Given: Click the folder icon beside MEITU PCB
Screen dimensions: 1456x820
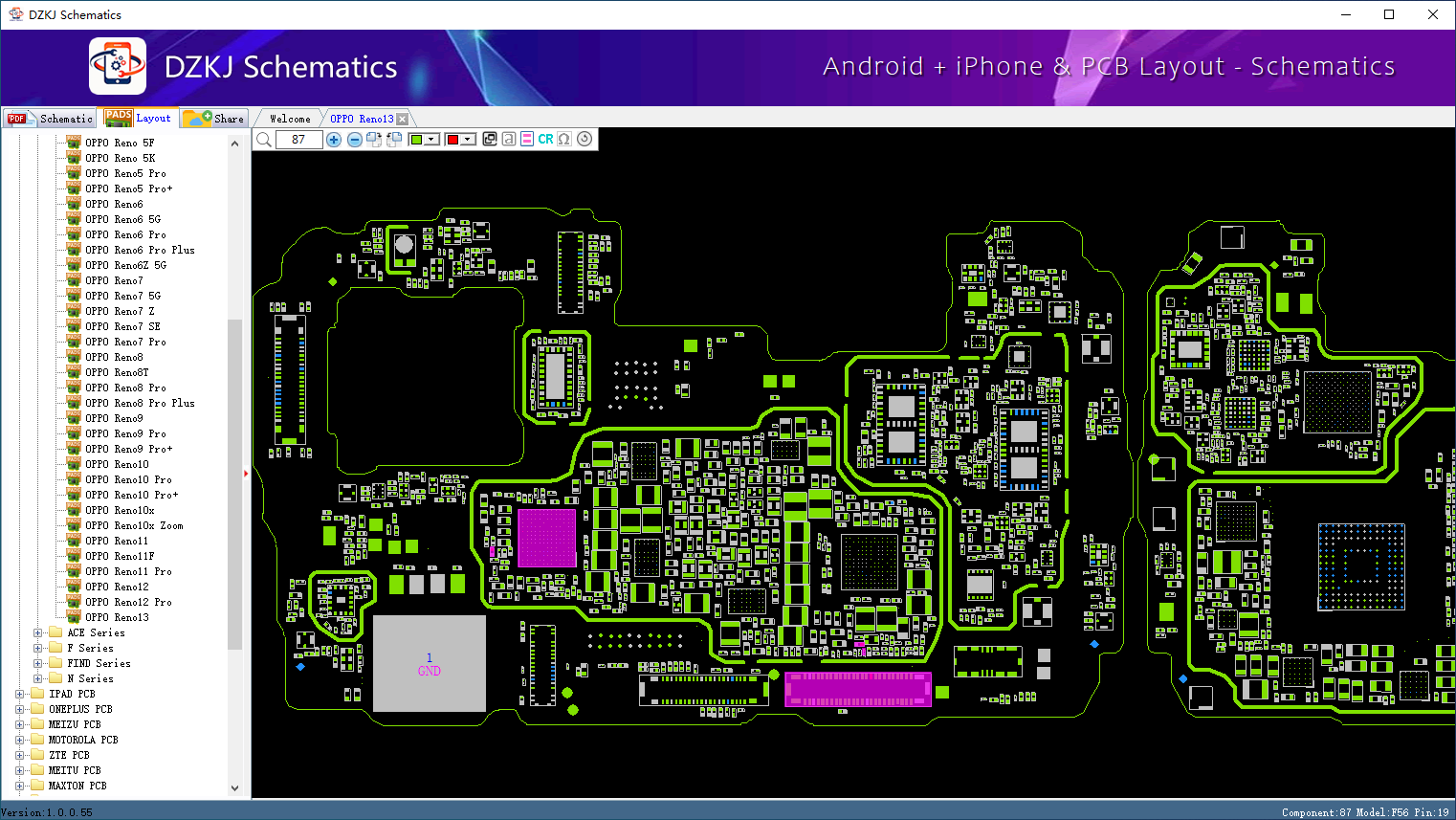Looking at the screenshot, I should pos(37,770).
